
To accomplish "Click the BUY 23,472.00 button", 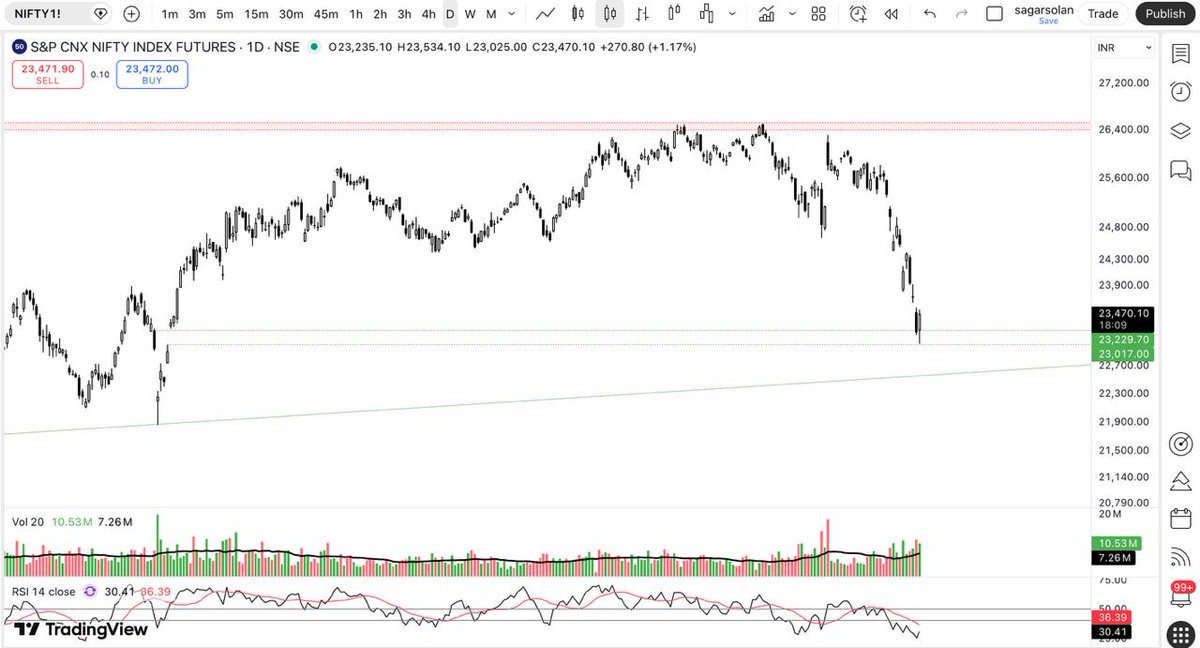I will coord(152,74).
